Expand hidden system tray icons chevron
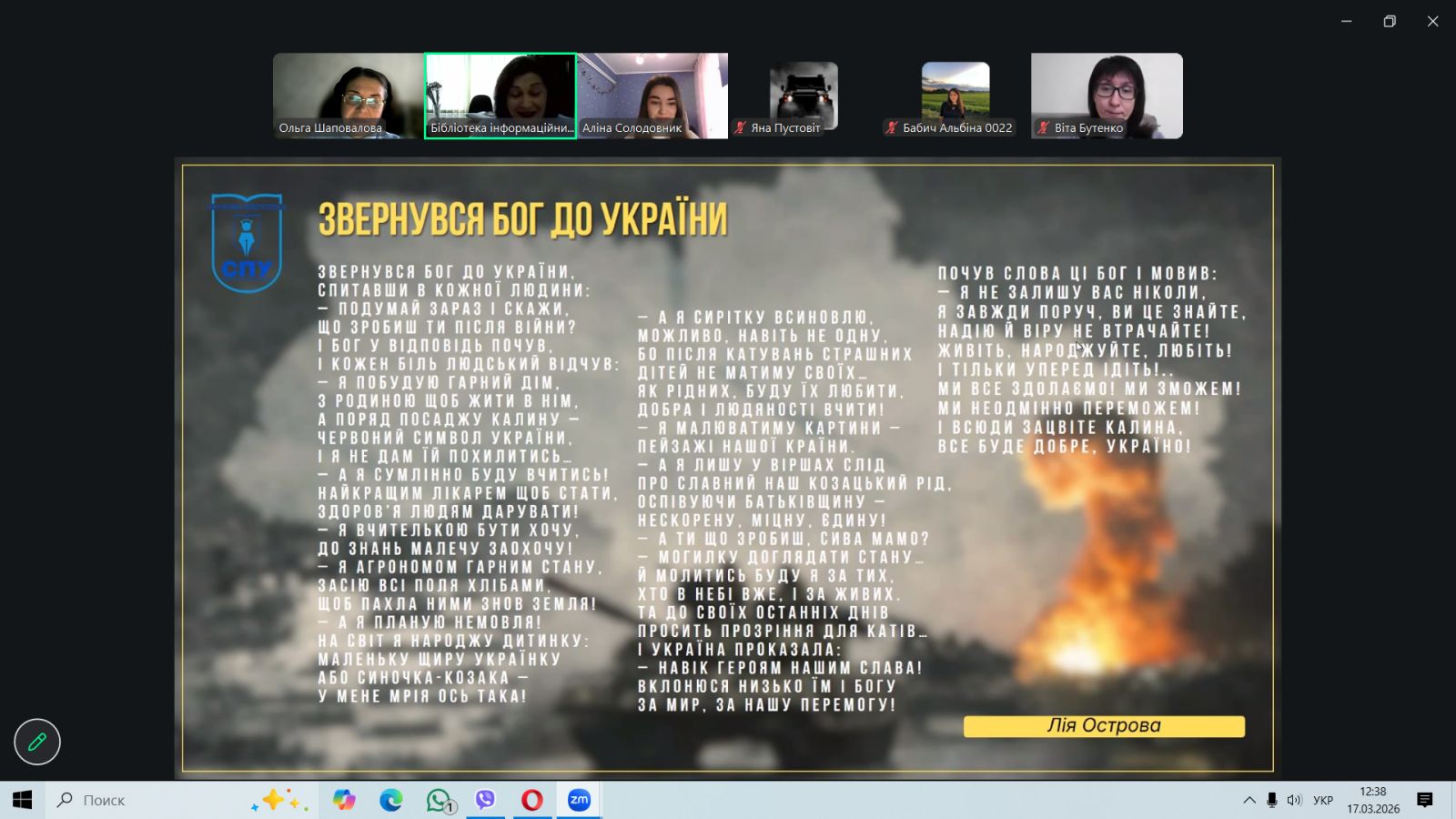 (x=1249, y=800)
